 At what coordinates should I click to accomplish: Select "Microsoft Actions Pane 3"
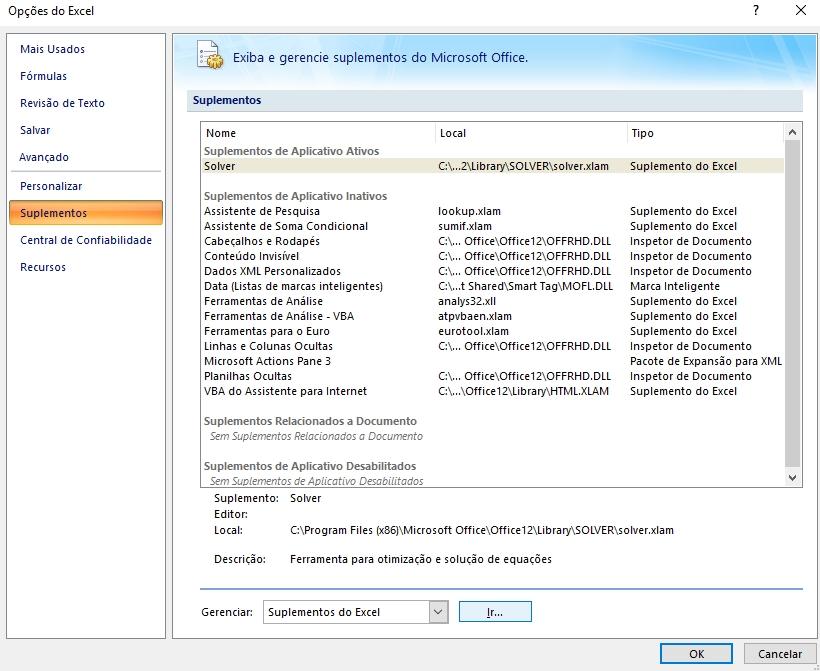point(300,361)
